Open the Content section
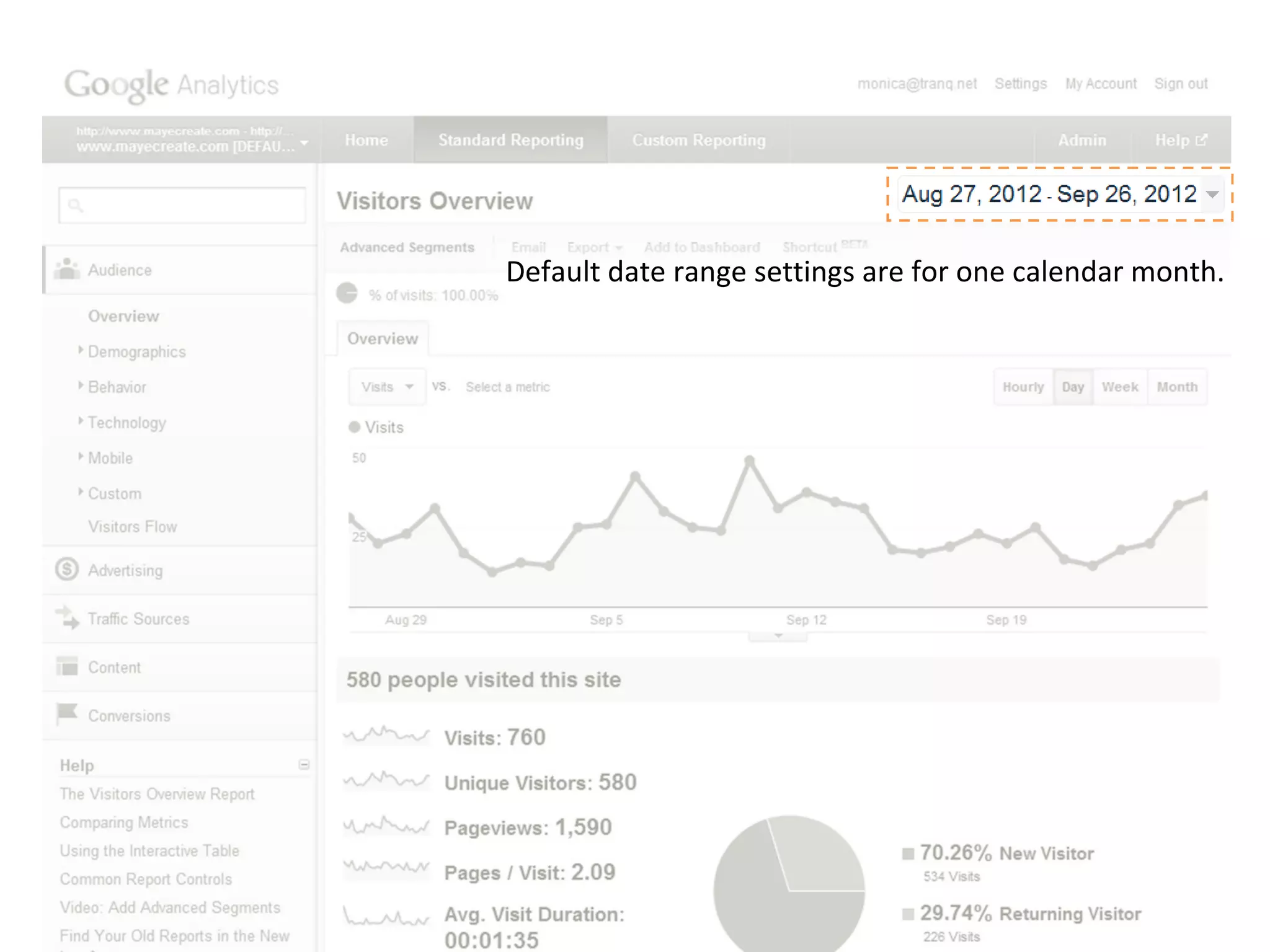The image size is (1270, 952). (x=180, y=667)
